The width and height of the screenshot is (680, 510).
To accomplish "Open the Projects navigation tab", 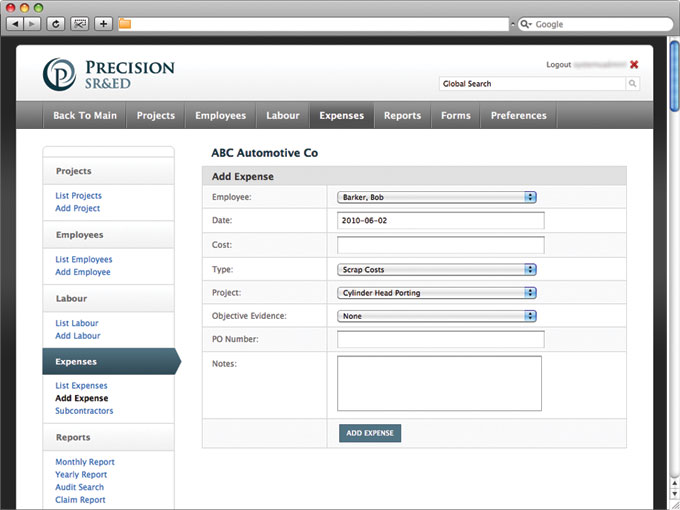I will (x=156, y=115).
